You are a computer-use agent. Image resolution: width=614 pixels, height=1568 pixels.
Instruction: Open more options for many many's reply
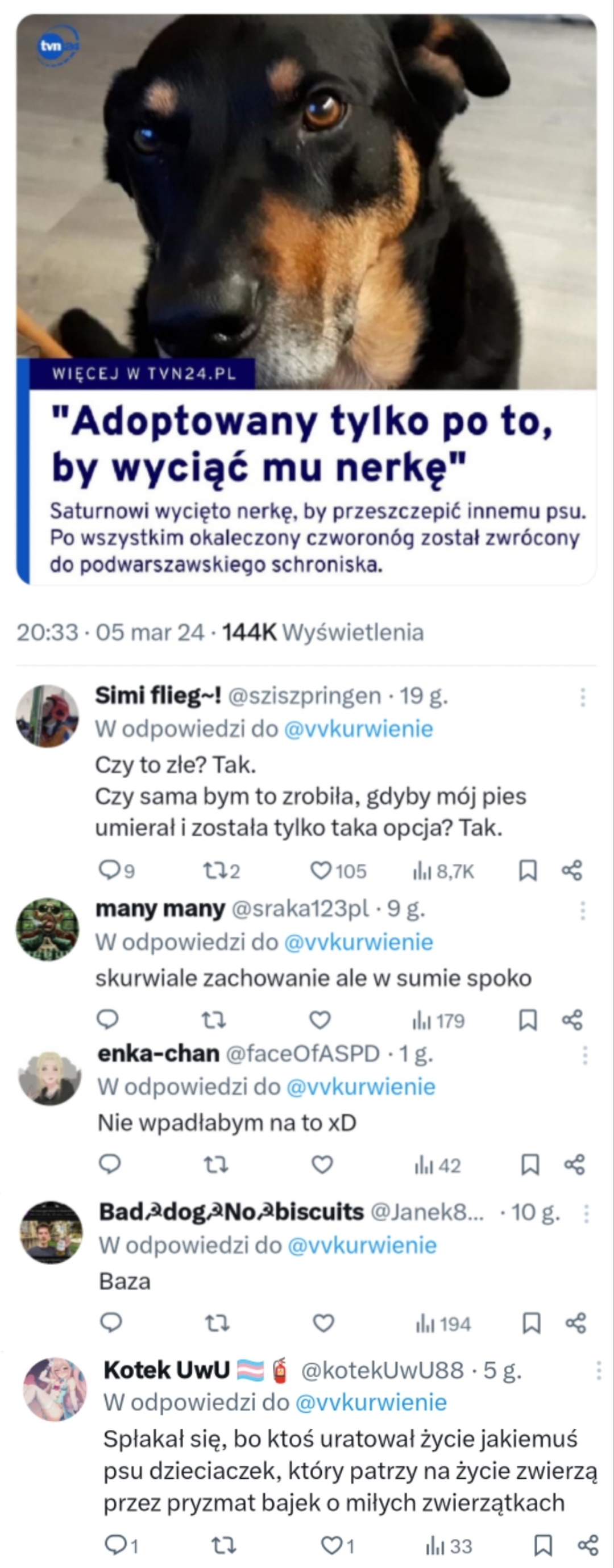click(x=583, y=910)
